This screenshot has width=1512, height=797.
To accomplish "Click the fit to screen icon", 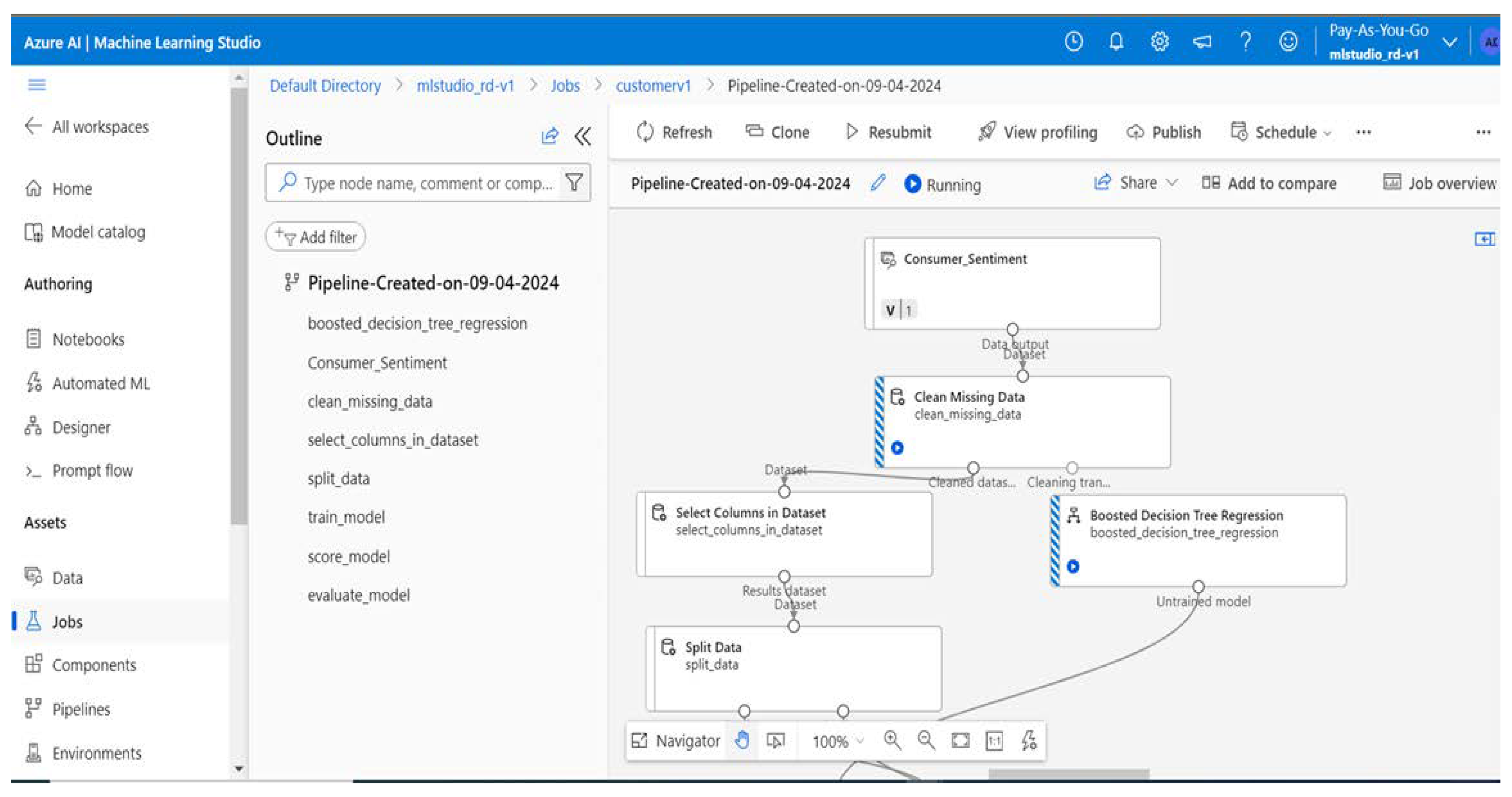I will point(960,741).
